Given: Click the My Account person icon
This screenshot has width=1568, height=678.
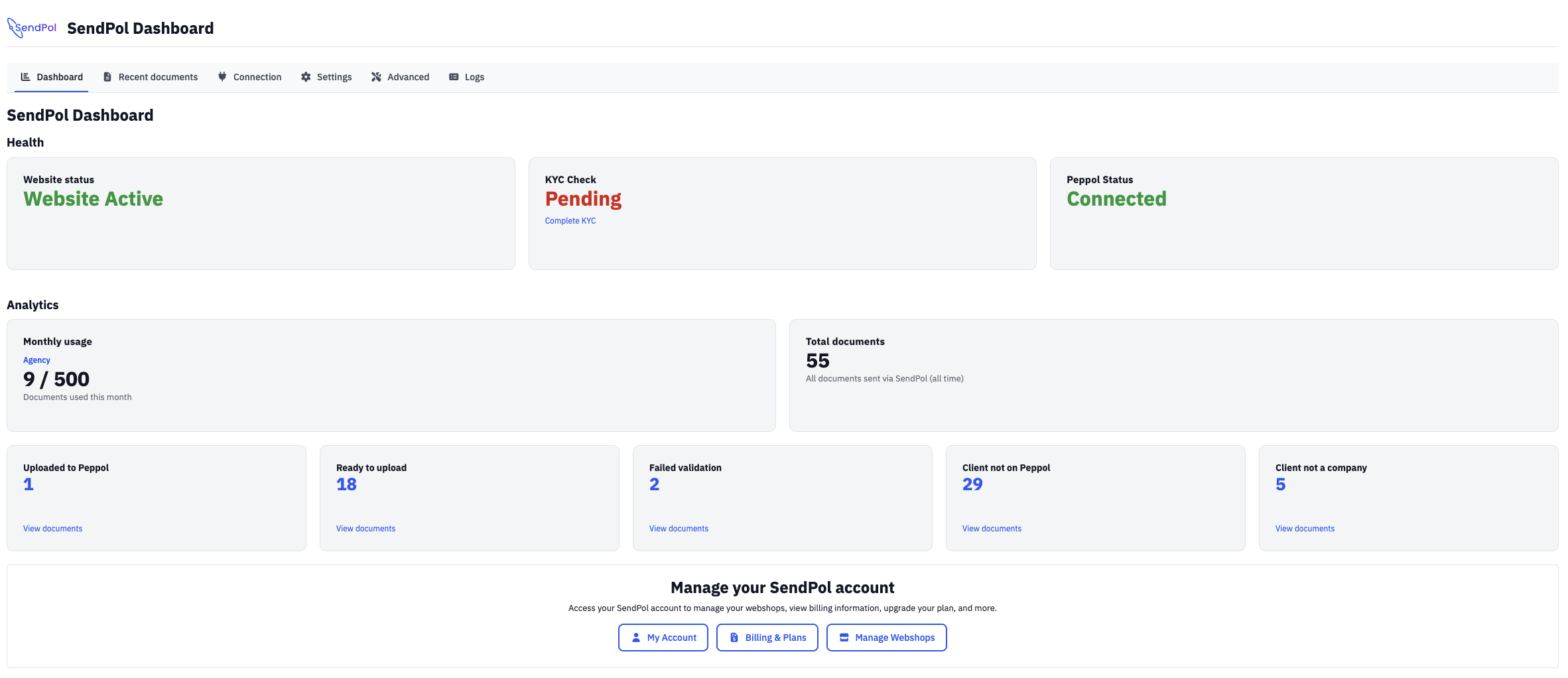Looking at the screenshot, I should coord(636,638).
